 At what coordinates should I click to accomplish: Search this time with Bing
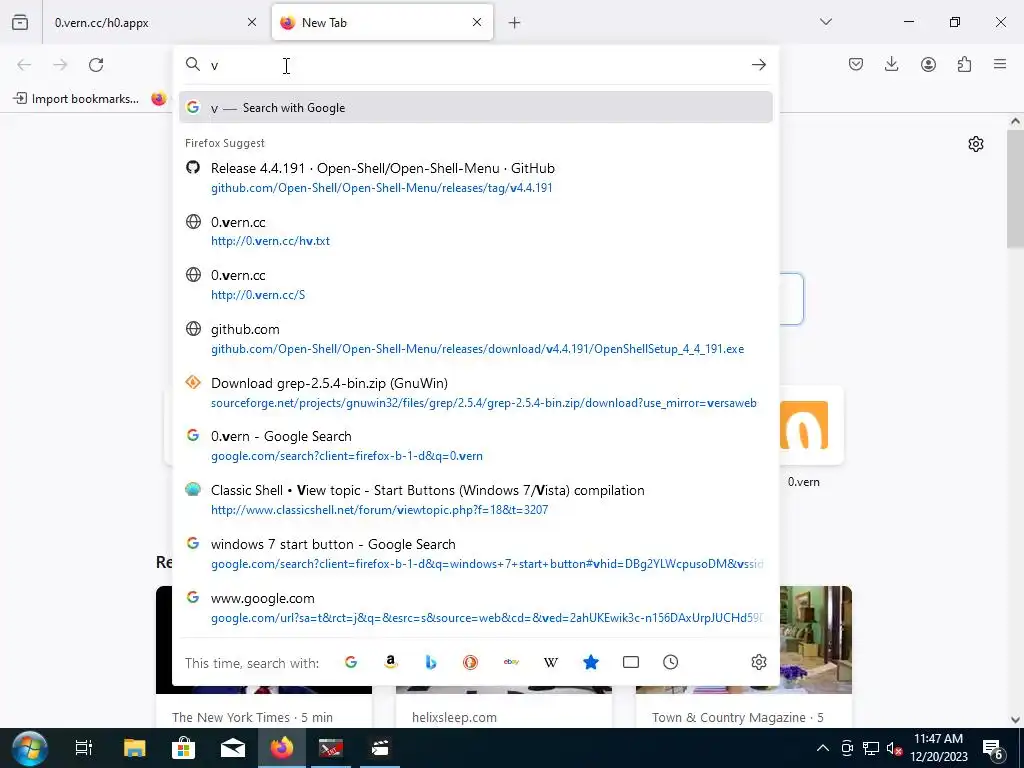coord(430,662)
